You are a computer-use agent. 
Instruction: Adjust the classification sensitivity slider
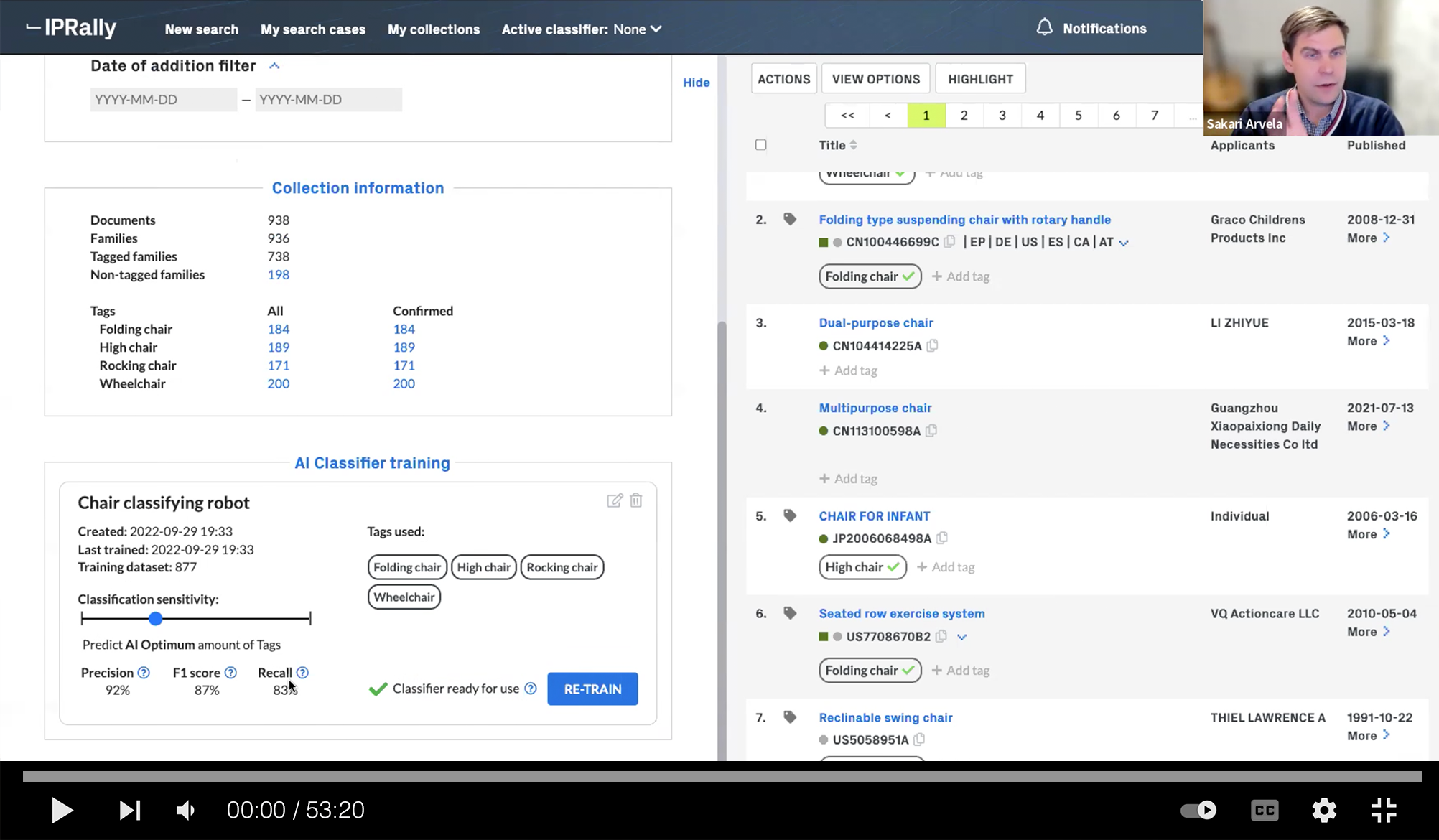[x=156, y=618]
